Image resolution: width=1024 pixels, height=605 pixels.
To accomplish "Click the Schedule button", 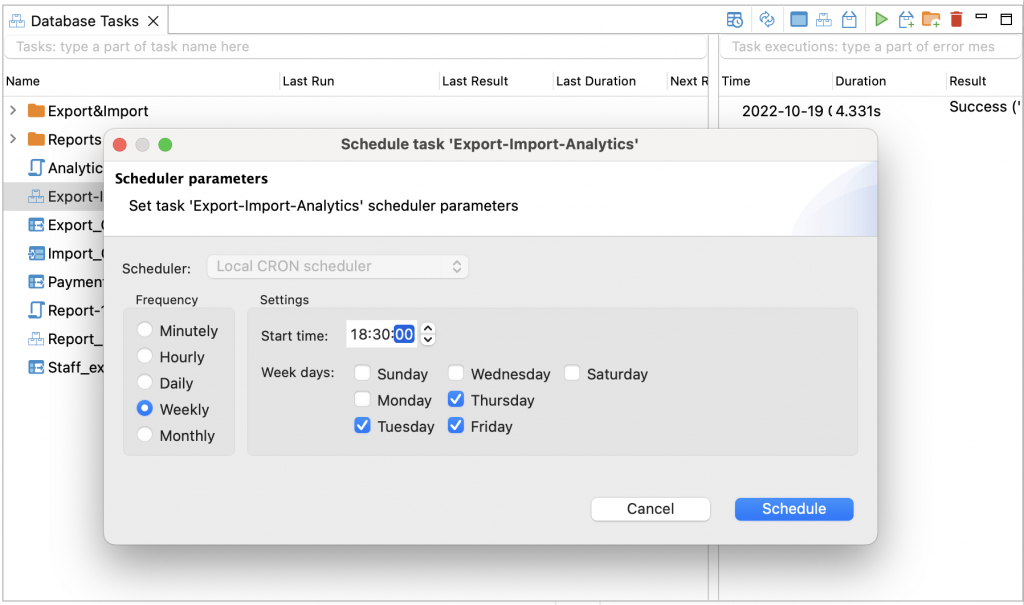I will [794, 509].
